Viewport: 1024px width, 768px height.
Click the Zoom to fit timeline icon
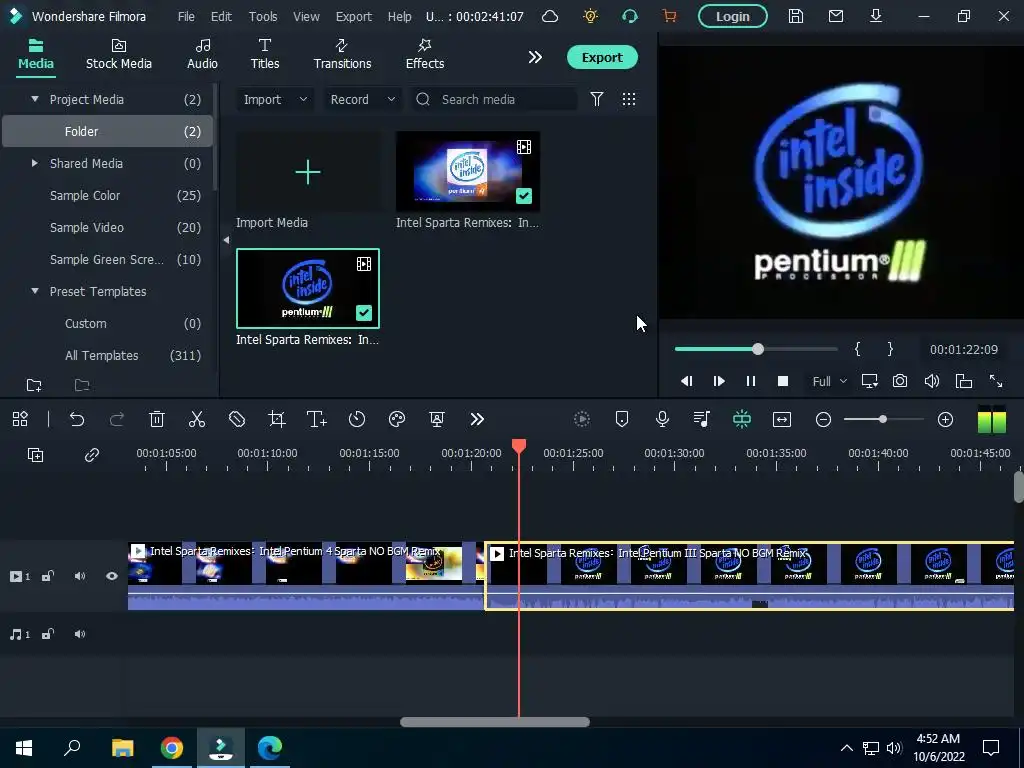(782, 419)
